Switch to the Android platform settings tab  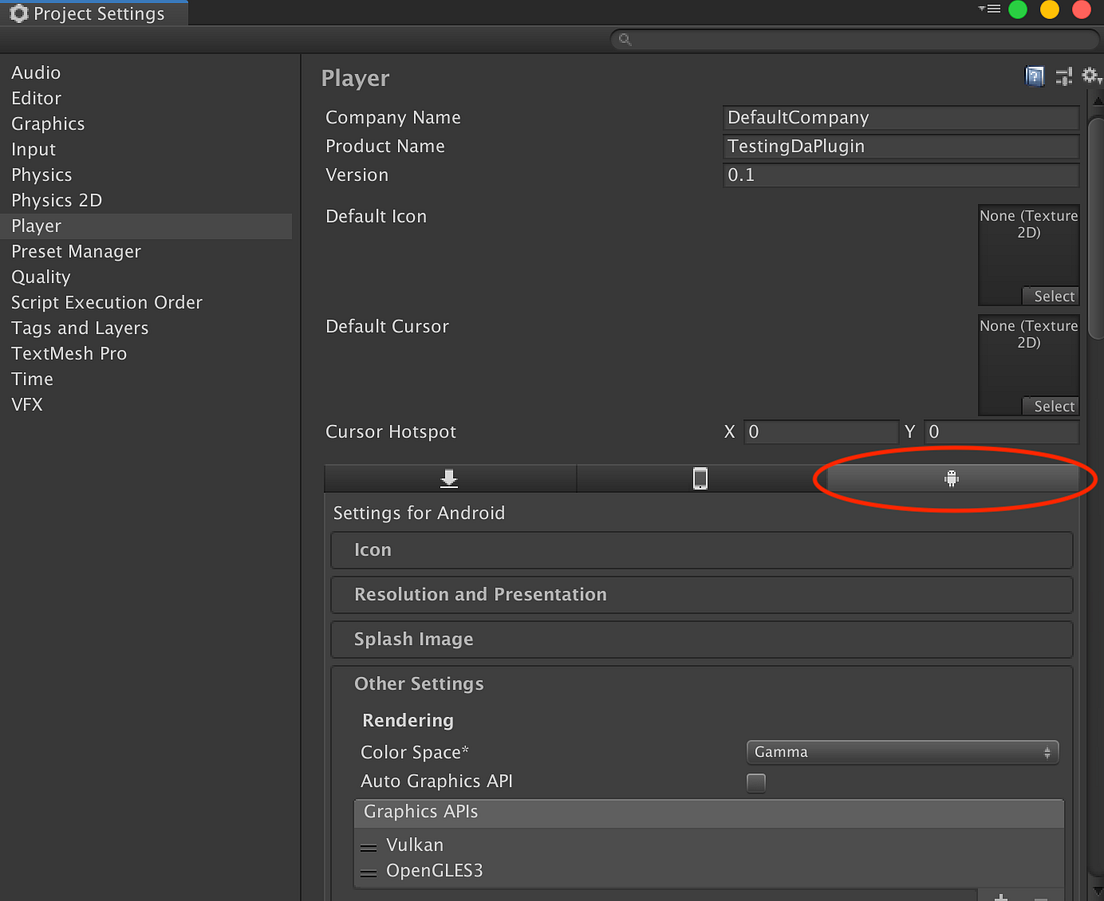951,478
